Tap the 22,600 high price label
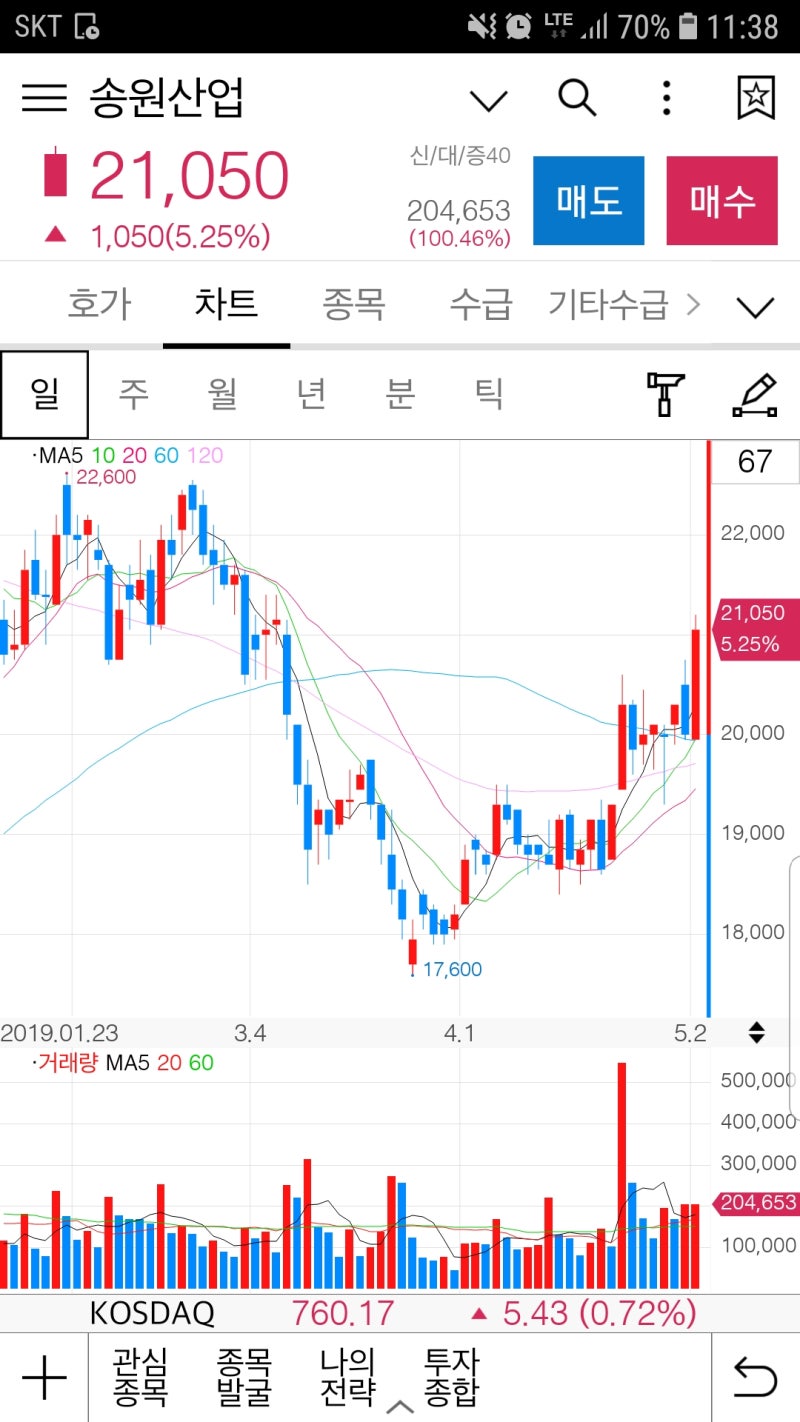The image size is (800, 1422). click(x=105, y=478)
